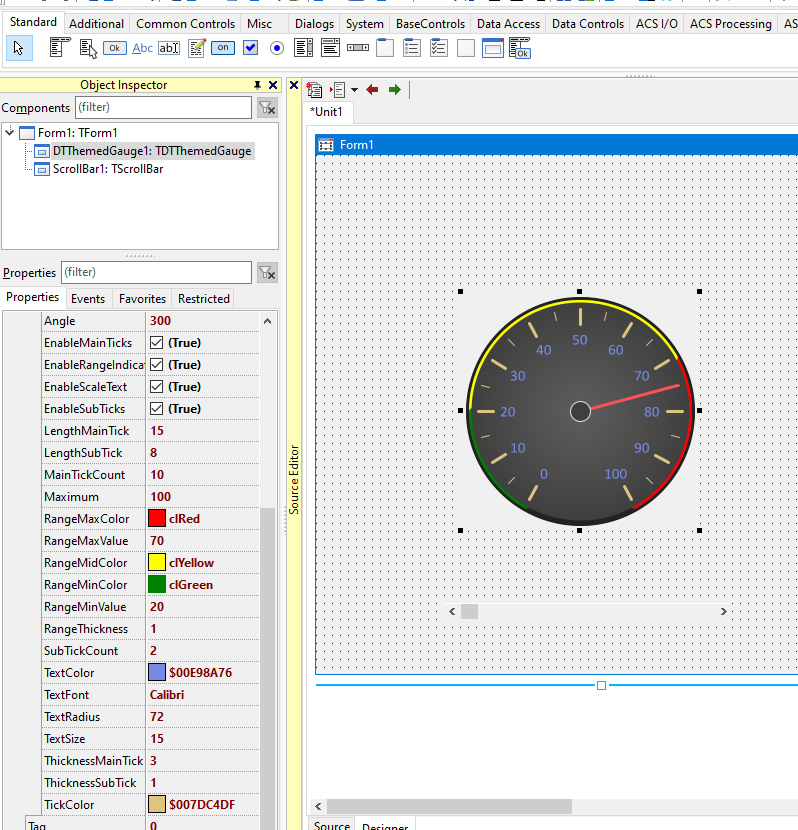Click the RangeMidColor yellow swatch

(x=157, y=562)
